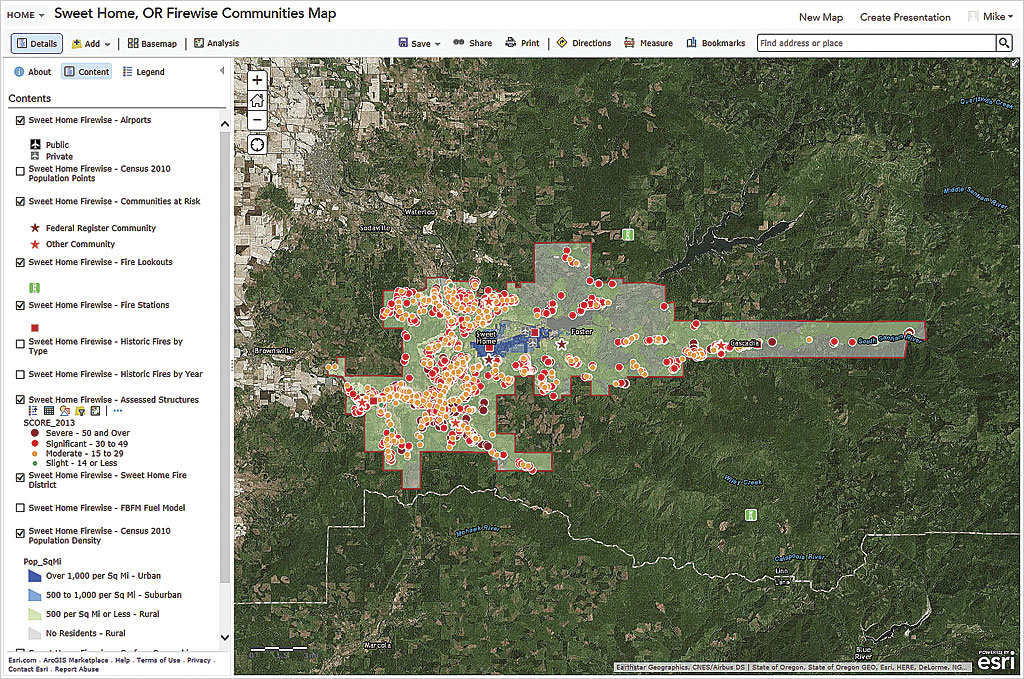Click the fire lookout marker near Waterloo

[x=628, y=234]
